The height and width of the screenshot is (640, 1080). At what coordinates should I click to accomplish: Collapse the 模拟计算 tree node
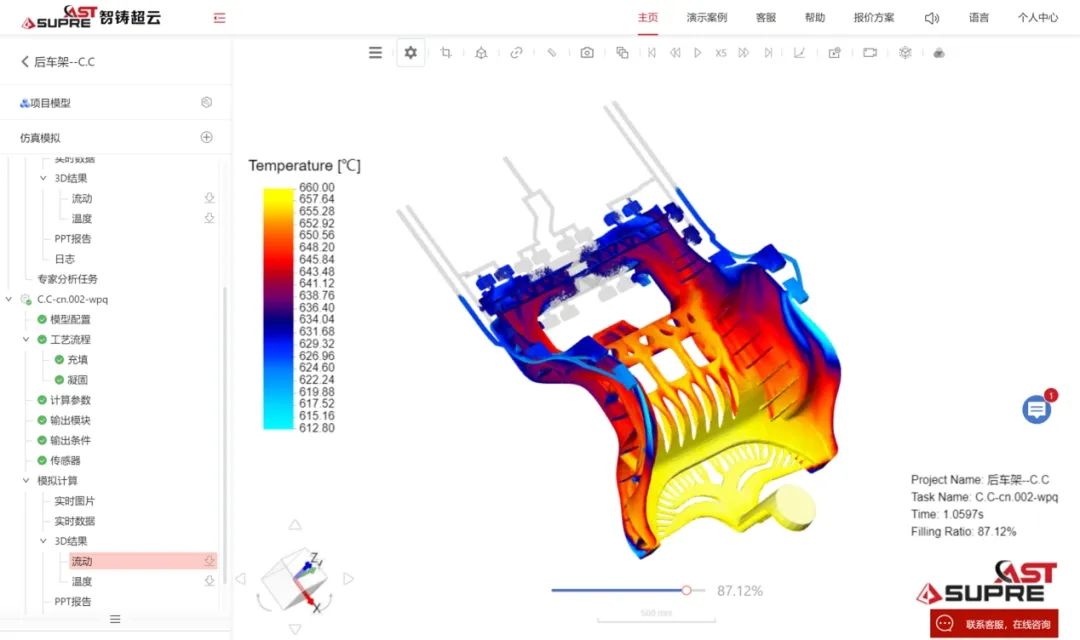27,481
